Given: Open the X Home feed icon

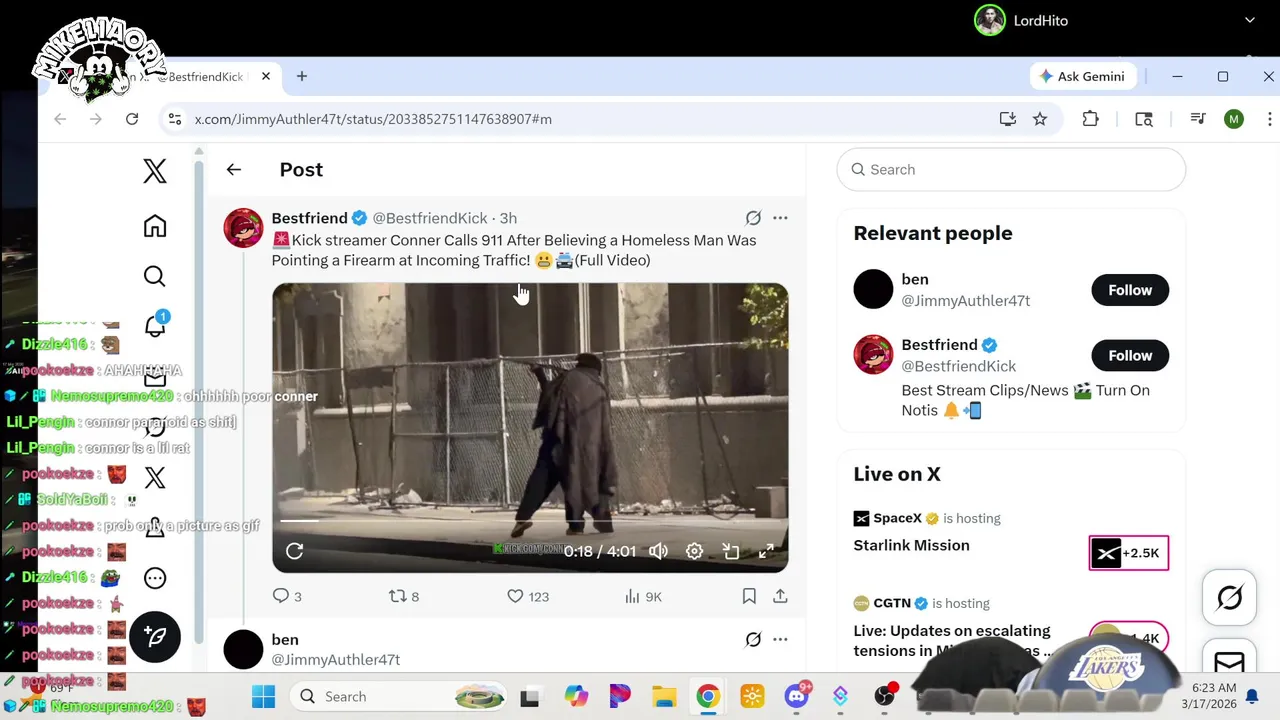Looking at the screenshot, I should (154, 226).
